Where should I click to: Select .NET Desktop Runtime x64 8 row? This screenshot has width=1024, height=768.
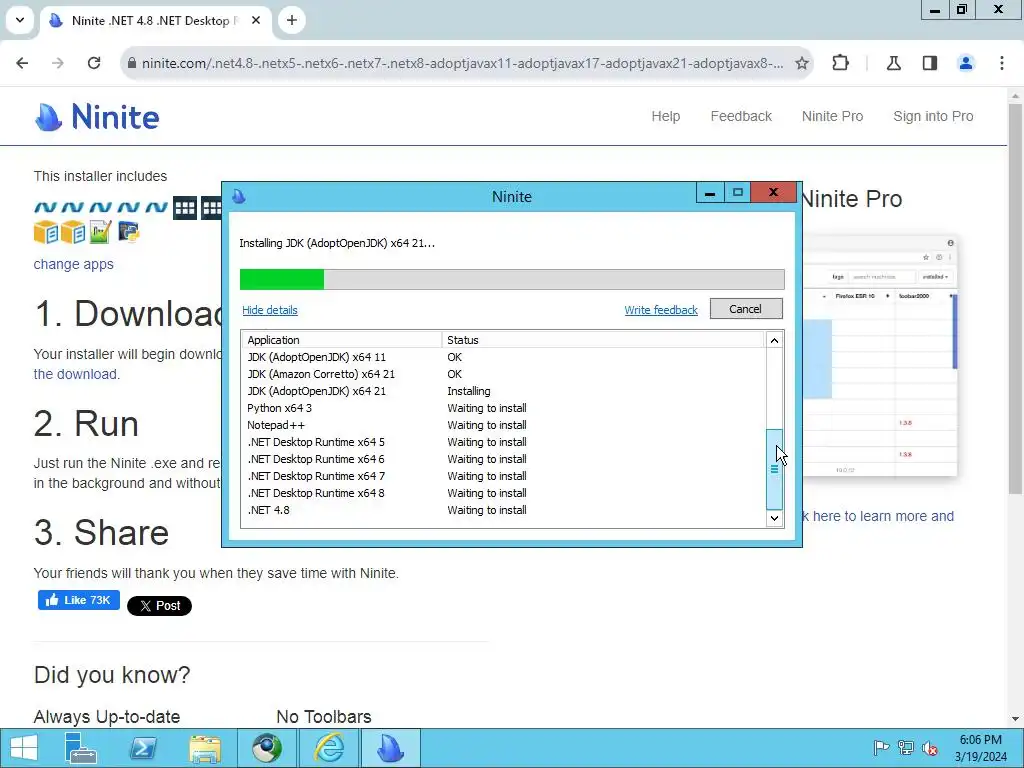(x=504, y=493)
